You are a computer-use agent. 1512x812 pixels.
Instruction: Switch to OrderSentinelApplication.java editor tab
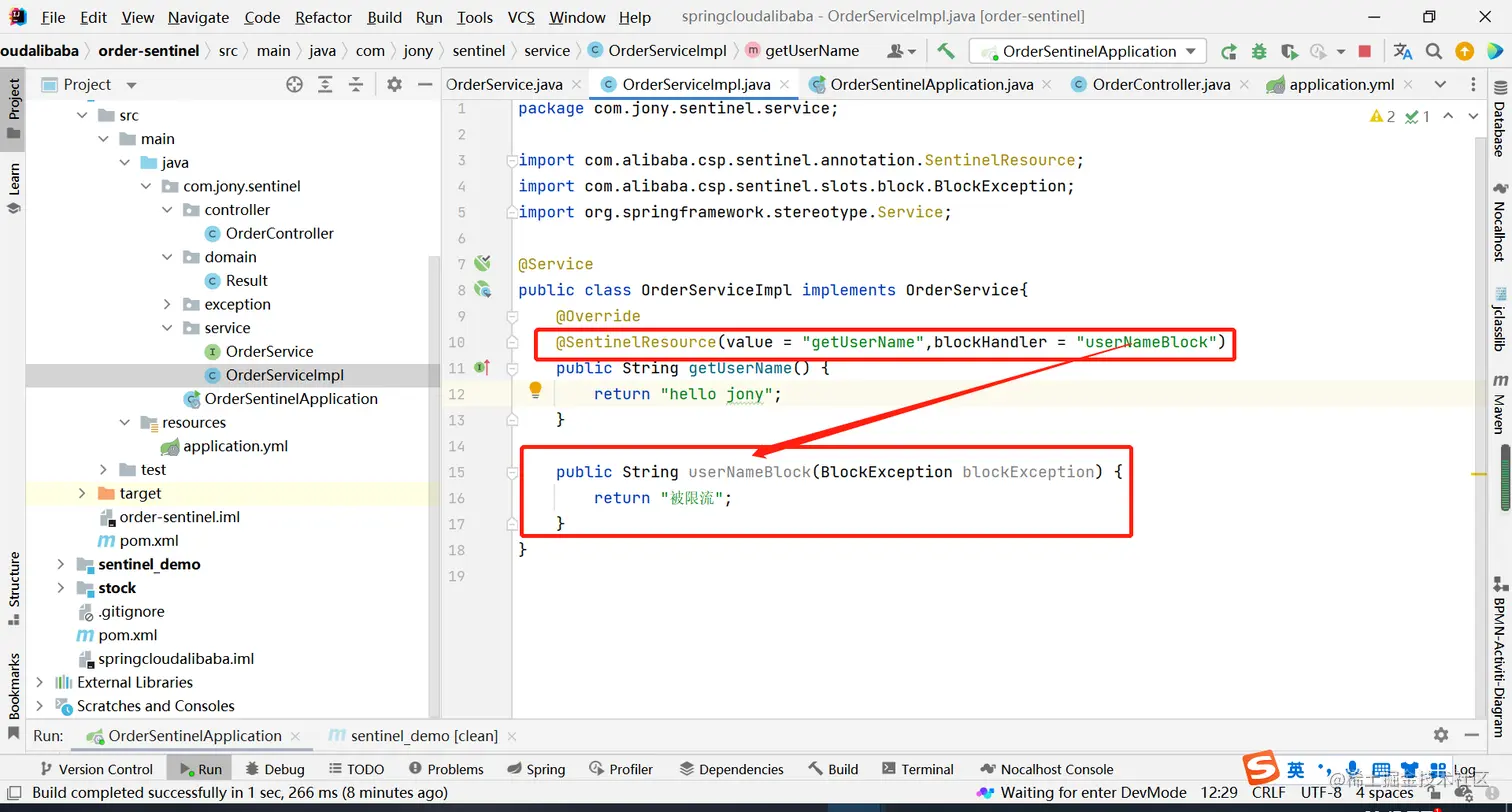931,85
